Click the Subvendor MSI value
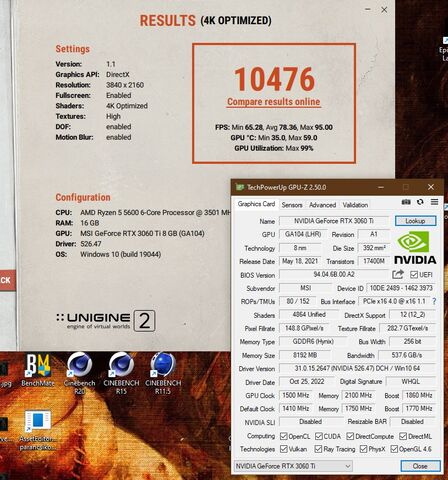 (305, 288)
